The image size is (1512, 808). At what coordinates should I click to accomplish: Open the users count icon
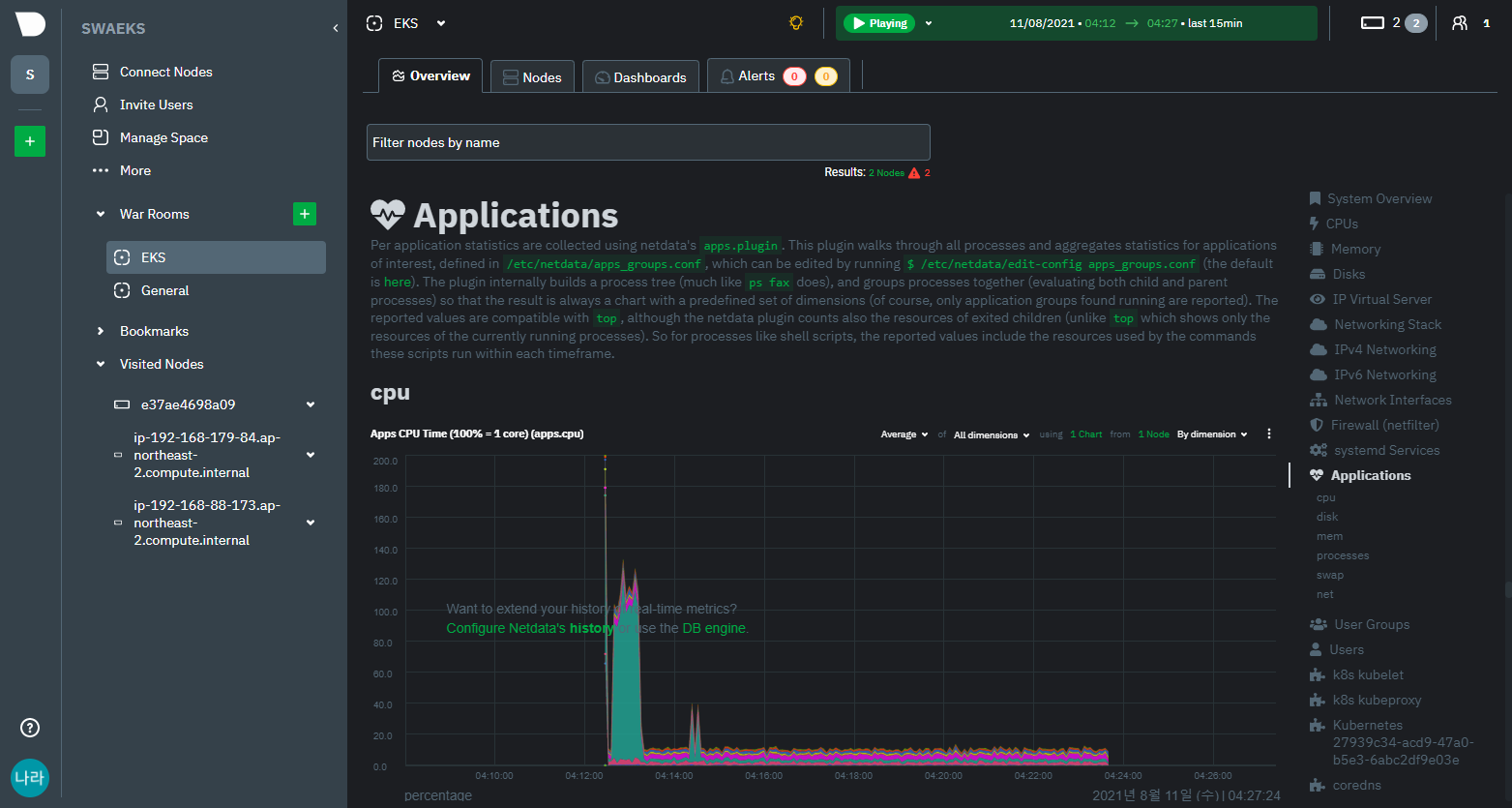pyautogui.click(x=1460, y=23)
